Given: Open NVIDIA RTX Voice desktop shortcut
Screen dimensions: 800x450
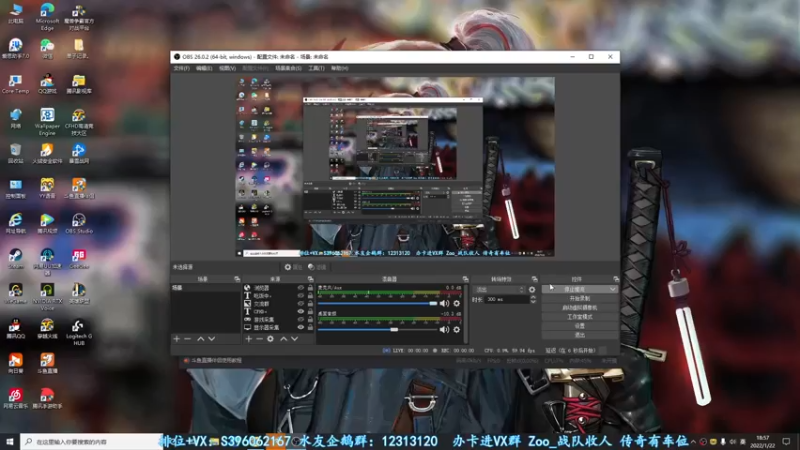Looking at the screenshot, I should click(x=47, y=297).
